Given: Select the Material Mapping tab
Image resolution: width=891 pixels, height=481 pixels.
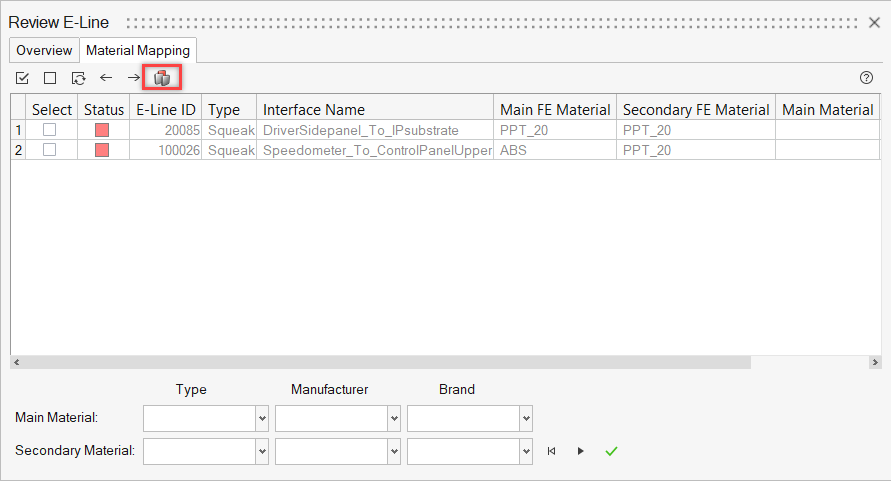Looking at the screenshot, I should pyautogui.click(x=139, y=50).
